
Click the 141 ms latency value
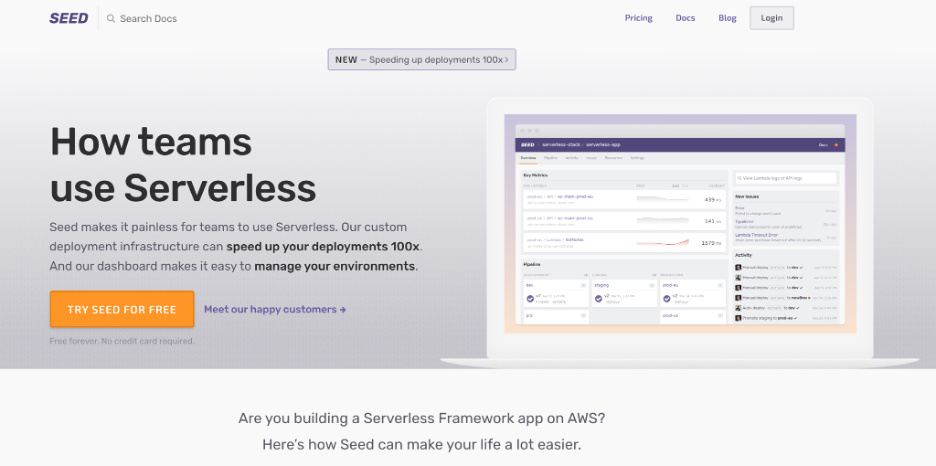click(x=713, y=221)
